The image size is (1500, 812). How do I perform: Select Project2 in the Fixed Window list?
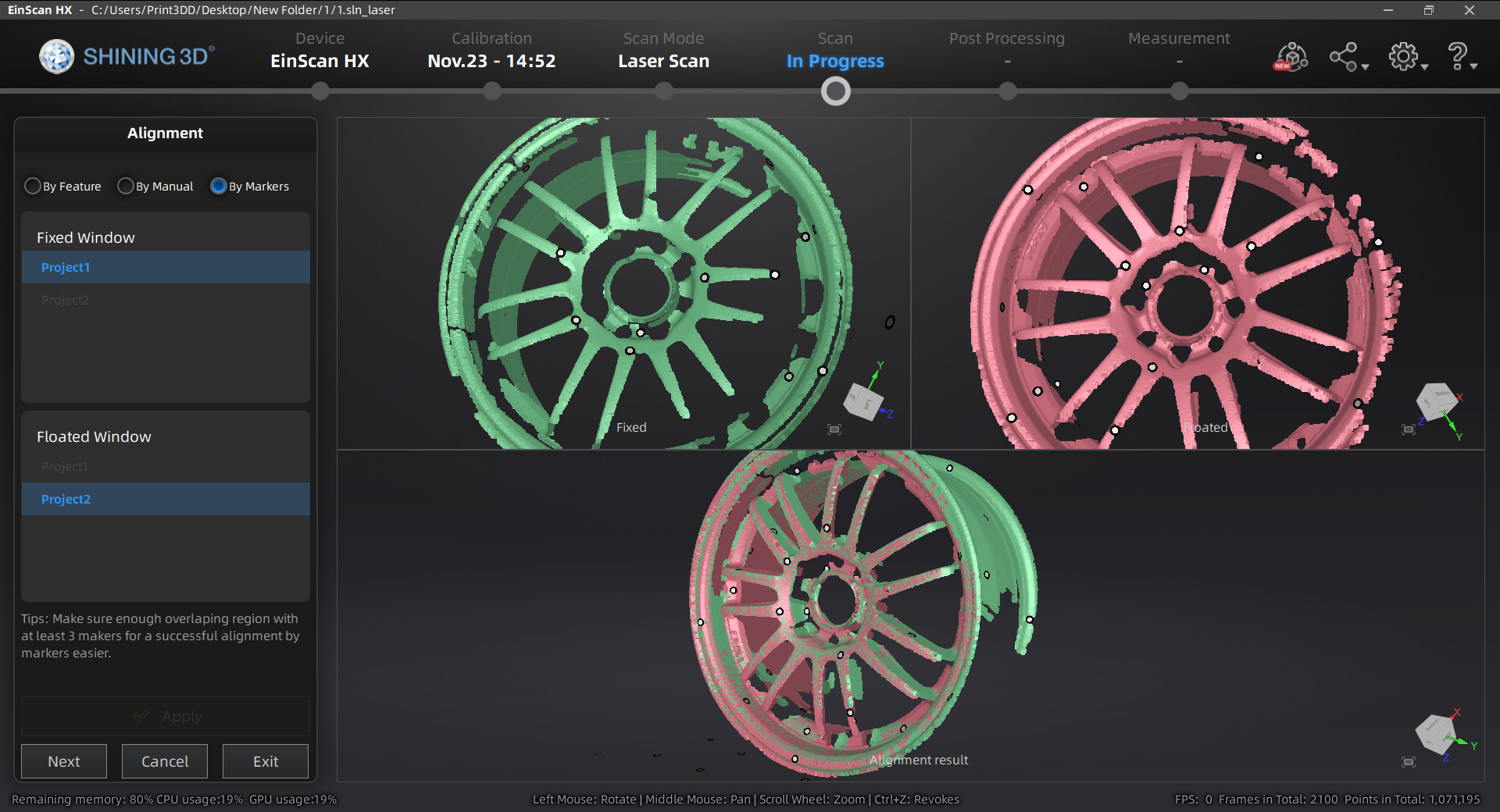[166, 300]
